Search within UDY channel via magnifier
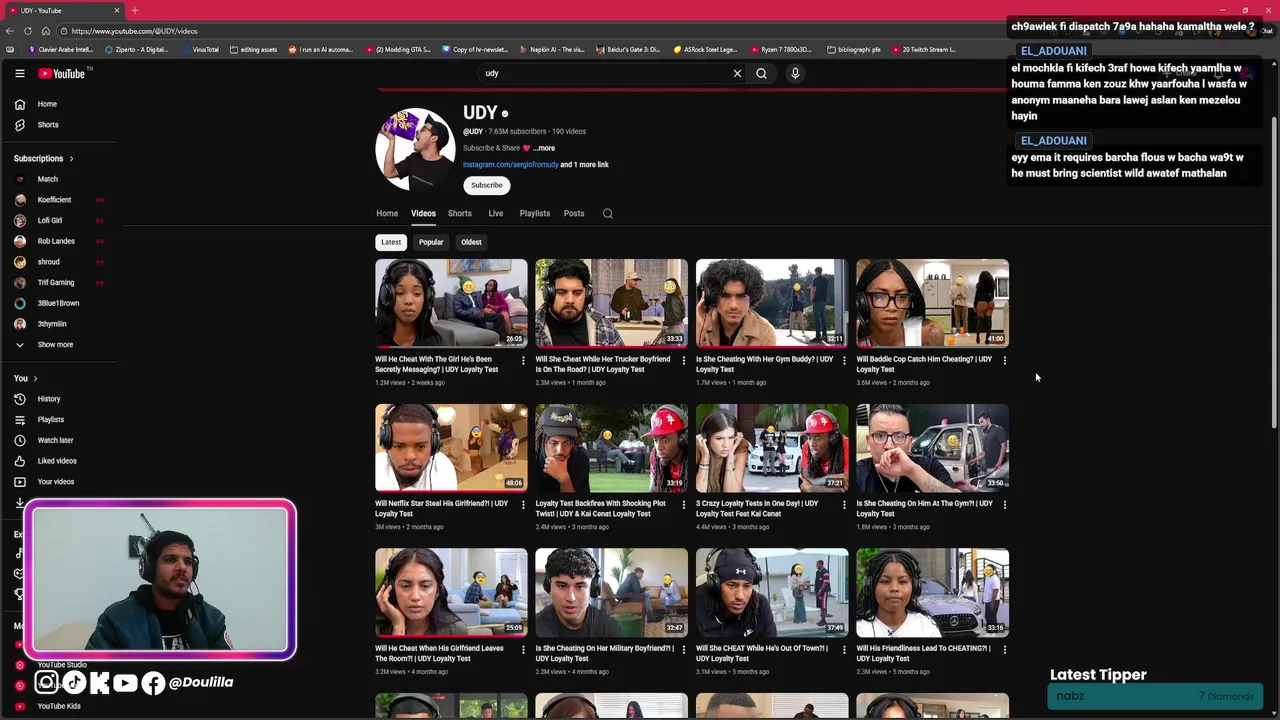The image size is (1280, 720). pyautogui.click(x=608, y=213)
